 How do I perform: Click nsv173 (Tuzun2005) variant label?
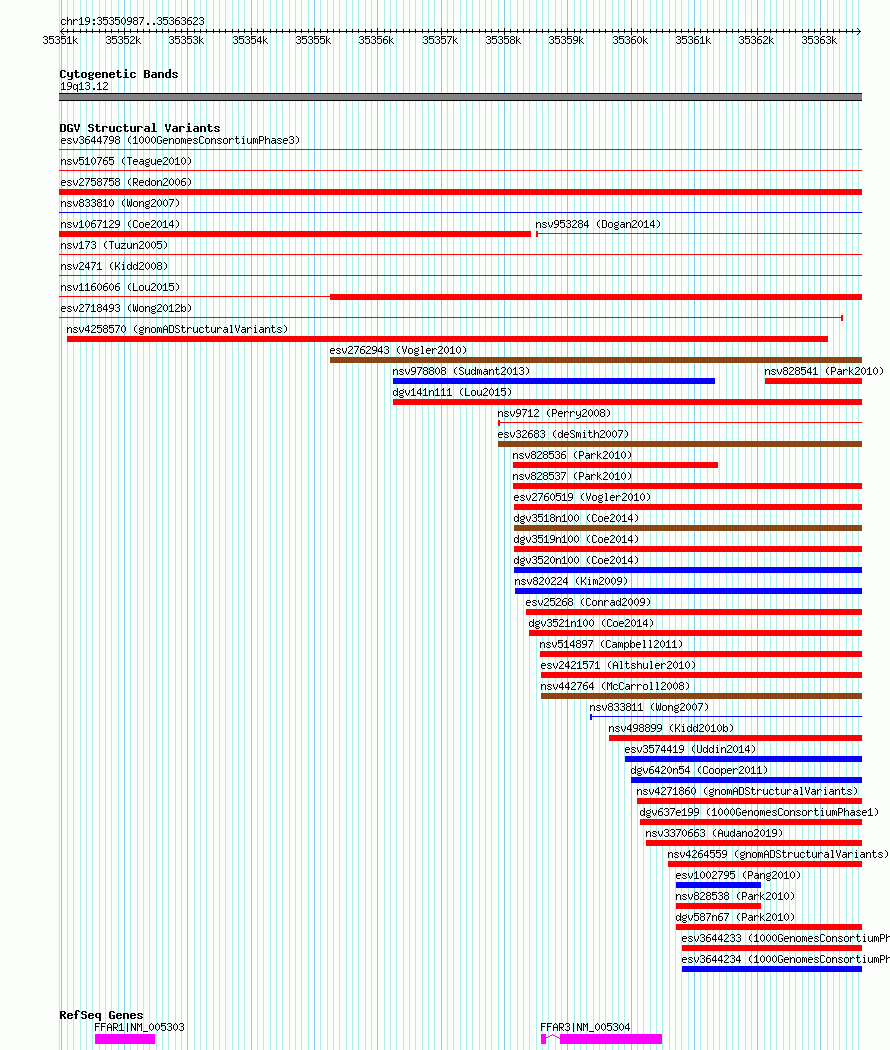[x=114, y=246]
